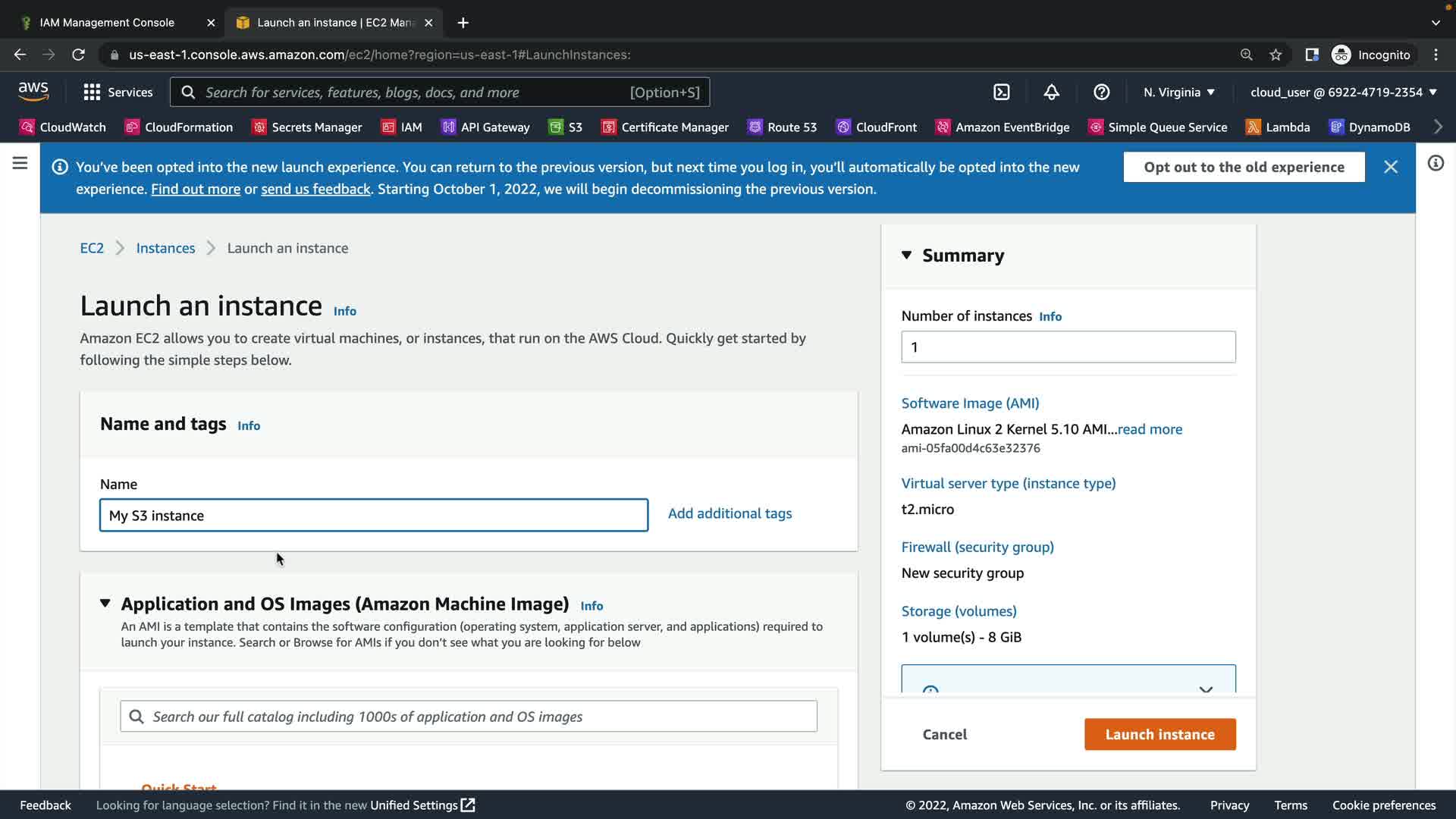This screenshot has height=819, width=1456.
Task: Click Opt out to the old experience
Action: [x=1244, y=167]
